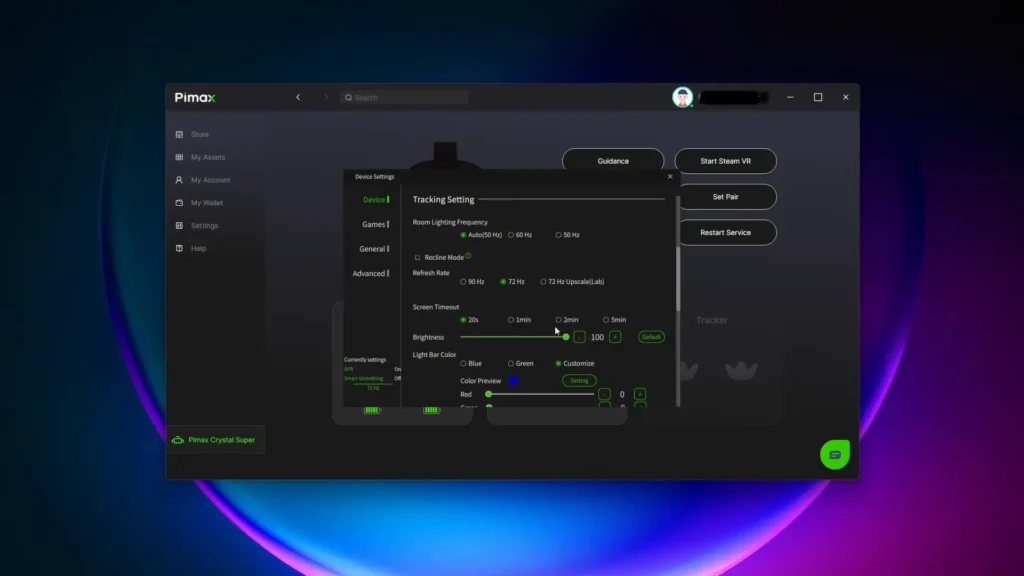The image size is (1024, 576).
Task: Decrease Red value with minus button
Action: tap(604, 394)
